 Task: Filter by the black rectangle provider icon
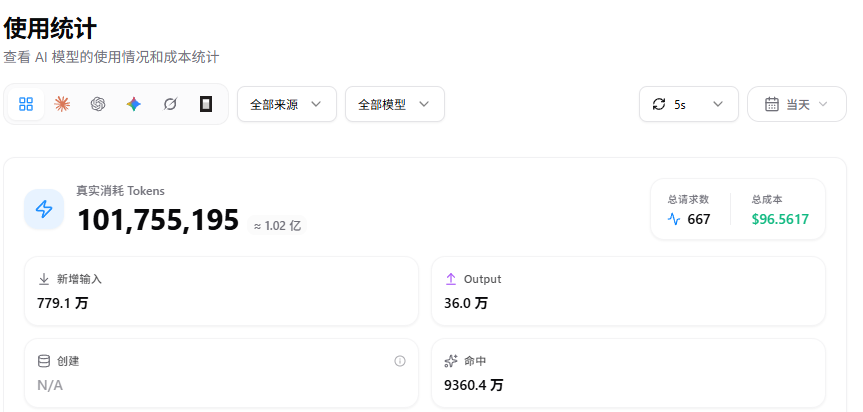[206, 104]
